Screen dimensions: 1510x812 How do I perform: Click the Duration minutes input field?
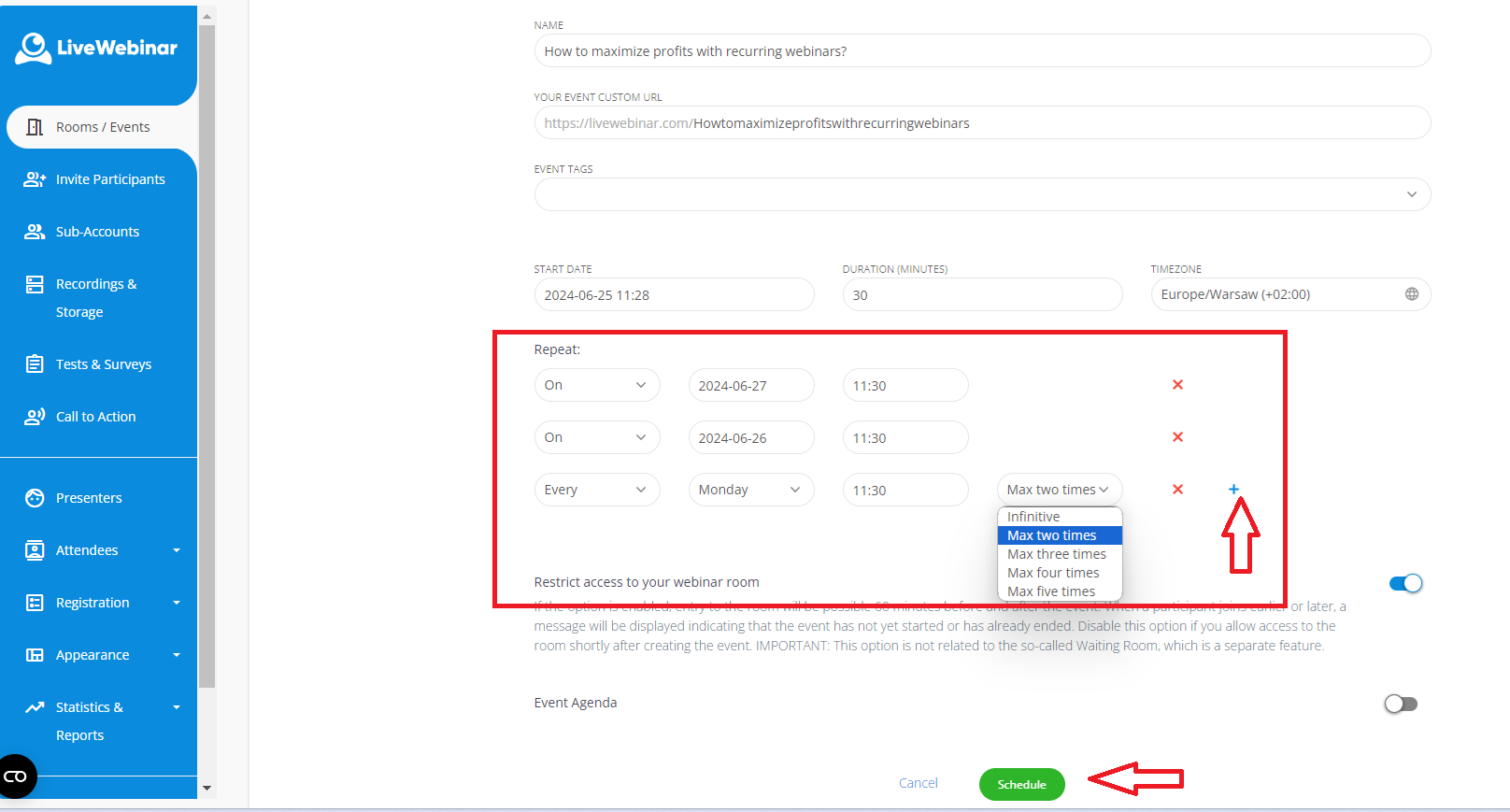pyautogui.click(x=981, y=294)
